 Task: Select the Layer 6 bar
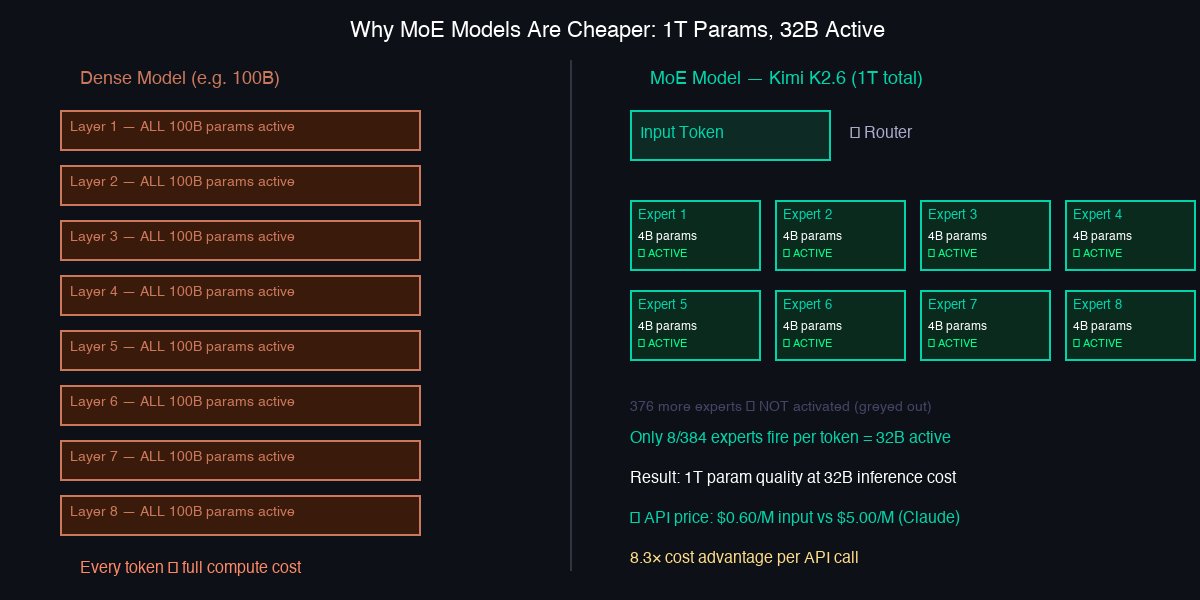click(x=240, y=405)
